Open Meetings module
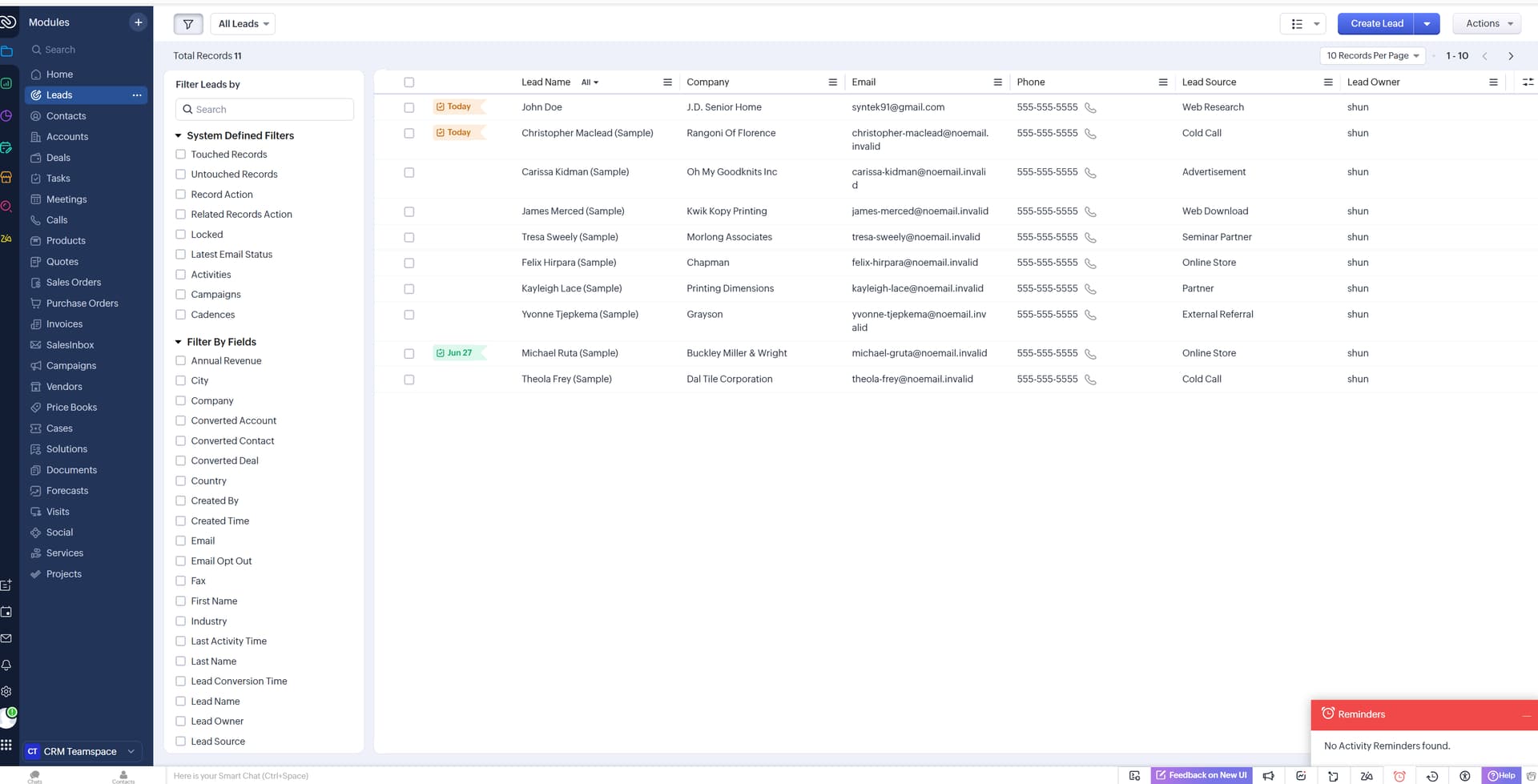Screen dimensions: 1538x784 point(66,199)
